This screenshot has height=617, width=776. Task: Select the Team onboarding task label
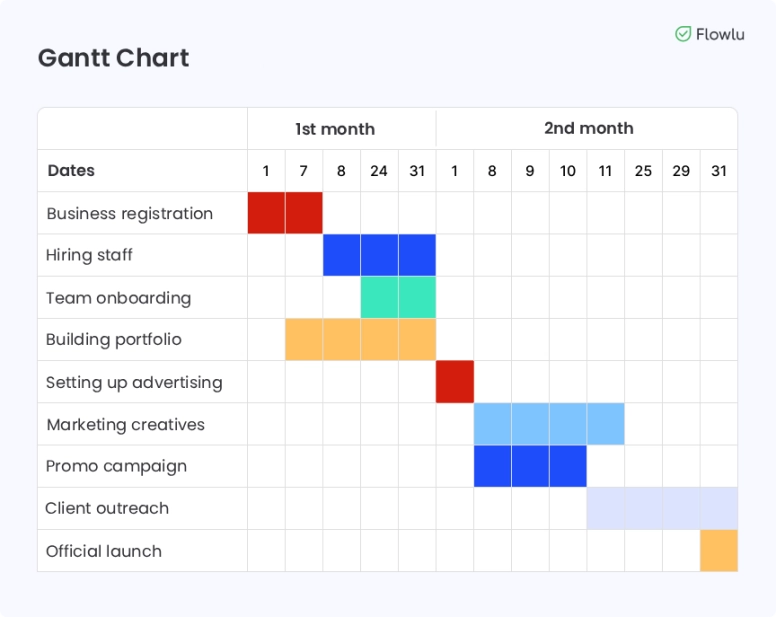(118, 298)
